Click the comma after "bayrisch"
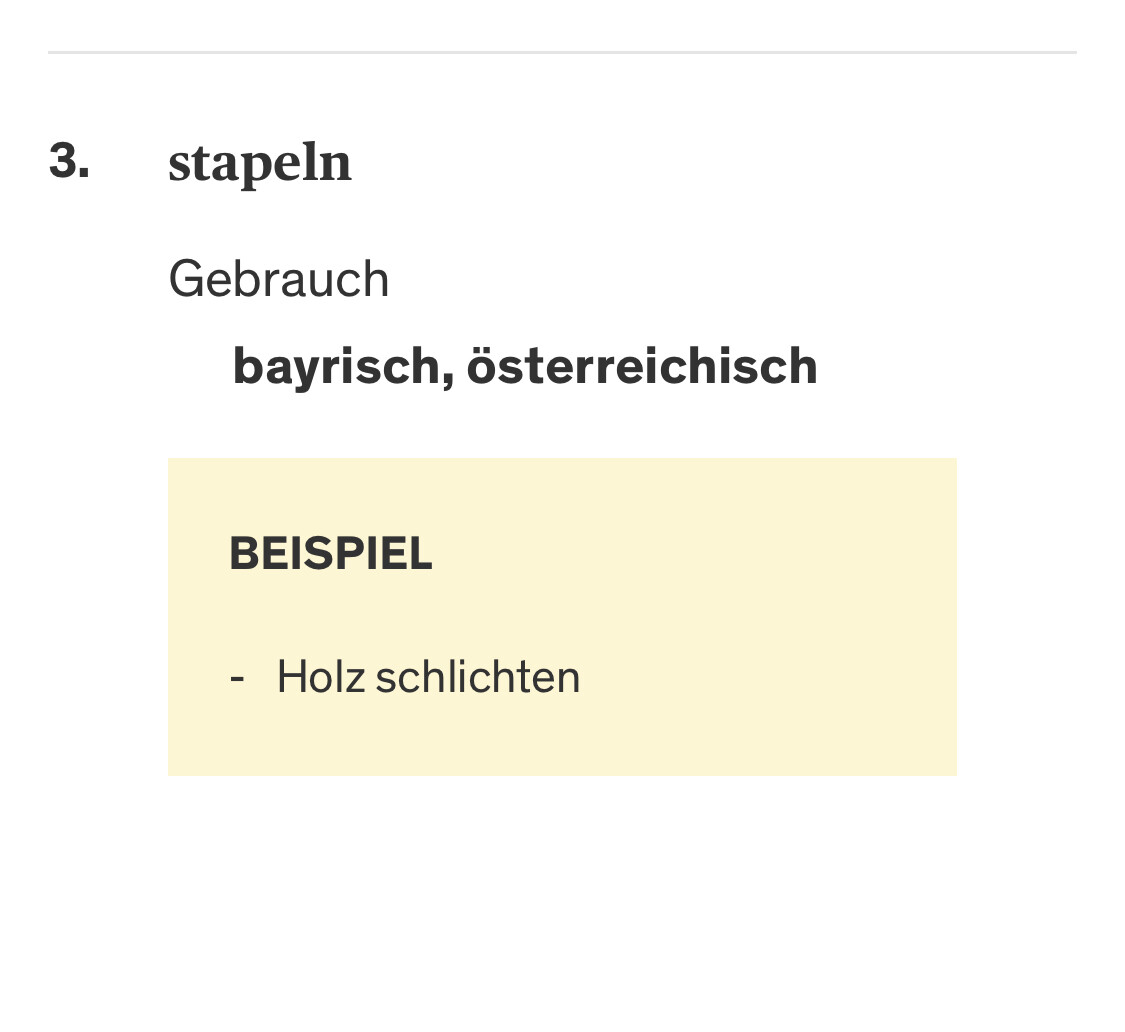Viewport: 1125px width, 1032px height. (447, 378)
